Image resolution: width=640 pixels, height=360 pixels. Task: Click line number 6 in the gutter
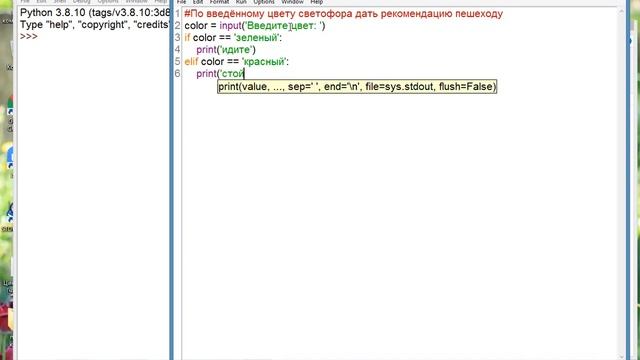tap(177, 73)
